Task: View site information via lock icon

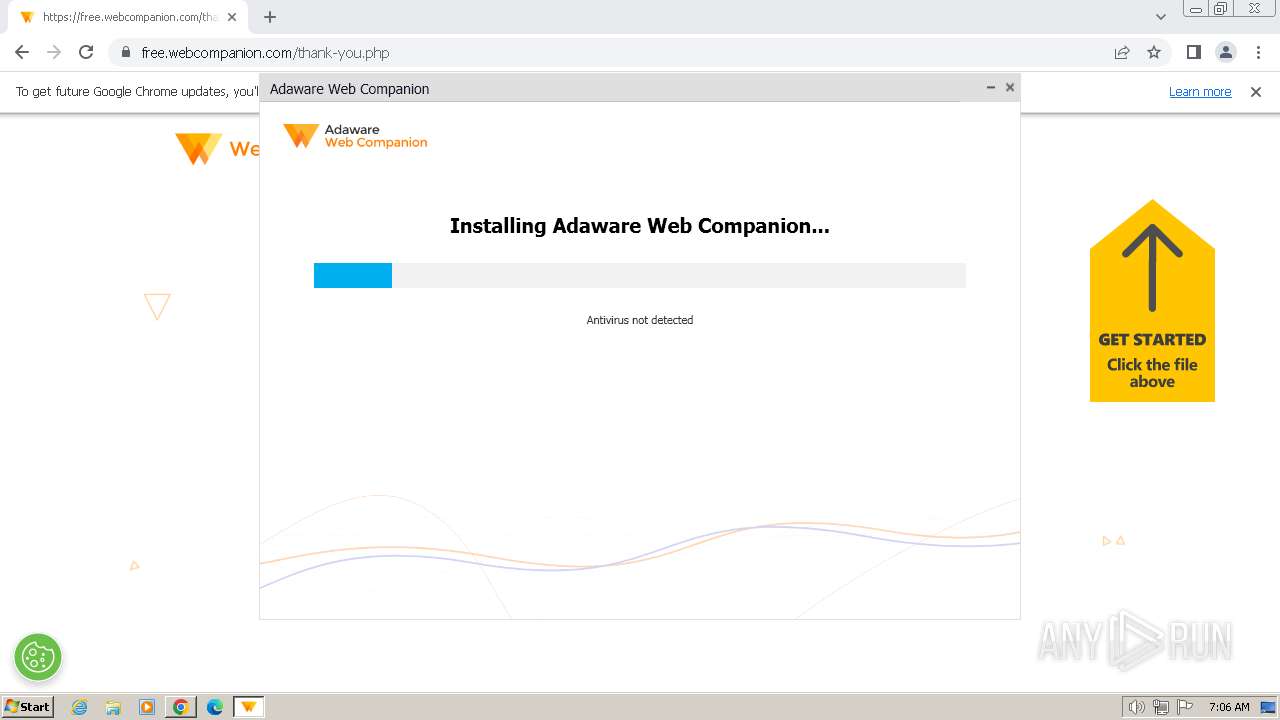Action: (126, 53)
